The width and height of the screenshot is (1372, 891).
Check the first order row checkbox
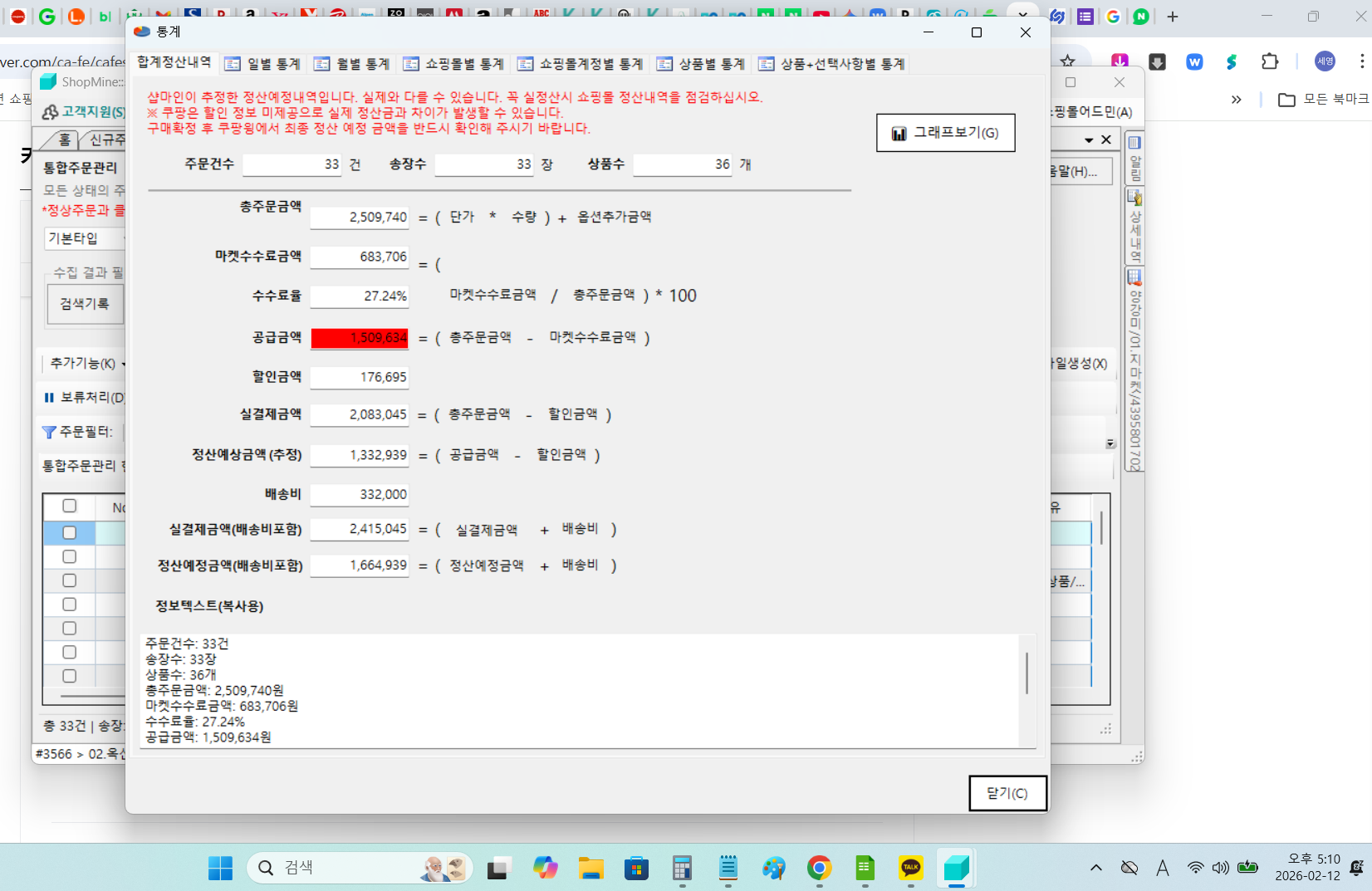coord(70,532)
